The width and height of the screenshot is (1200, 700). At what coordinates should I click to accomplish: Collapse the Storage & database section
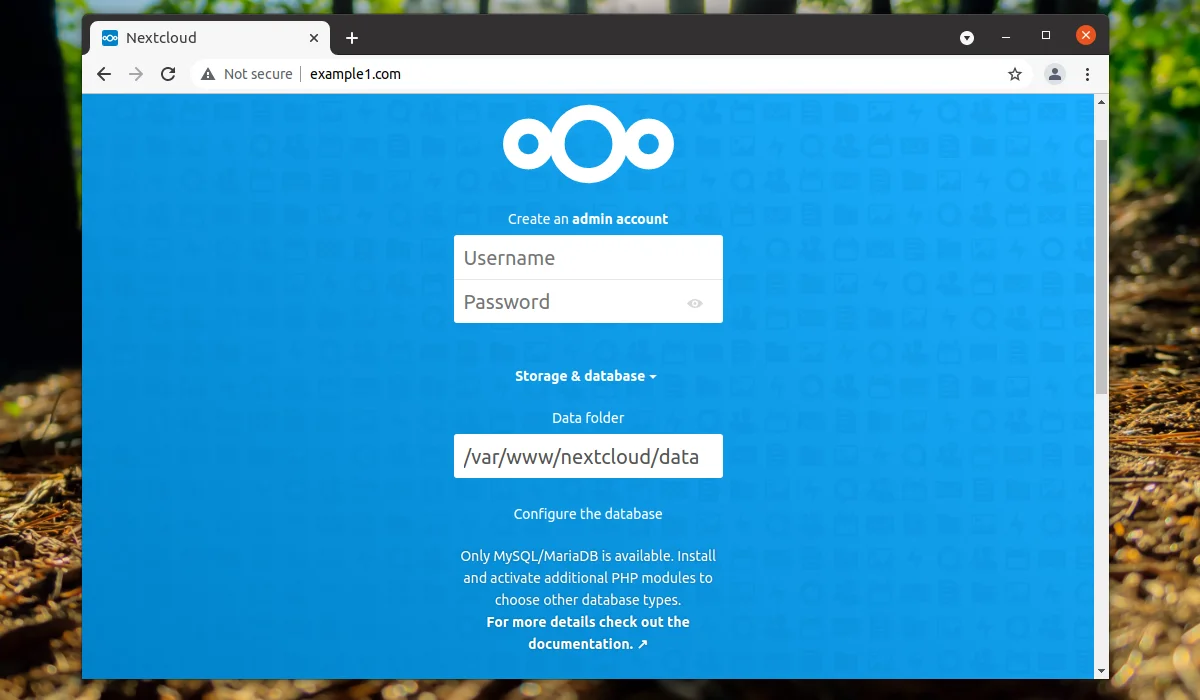click(x=586, y=376)
